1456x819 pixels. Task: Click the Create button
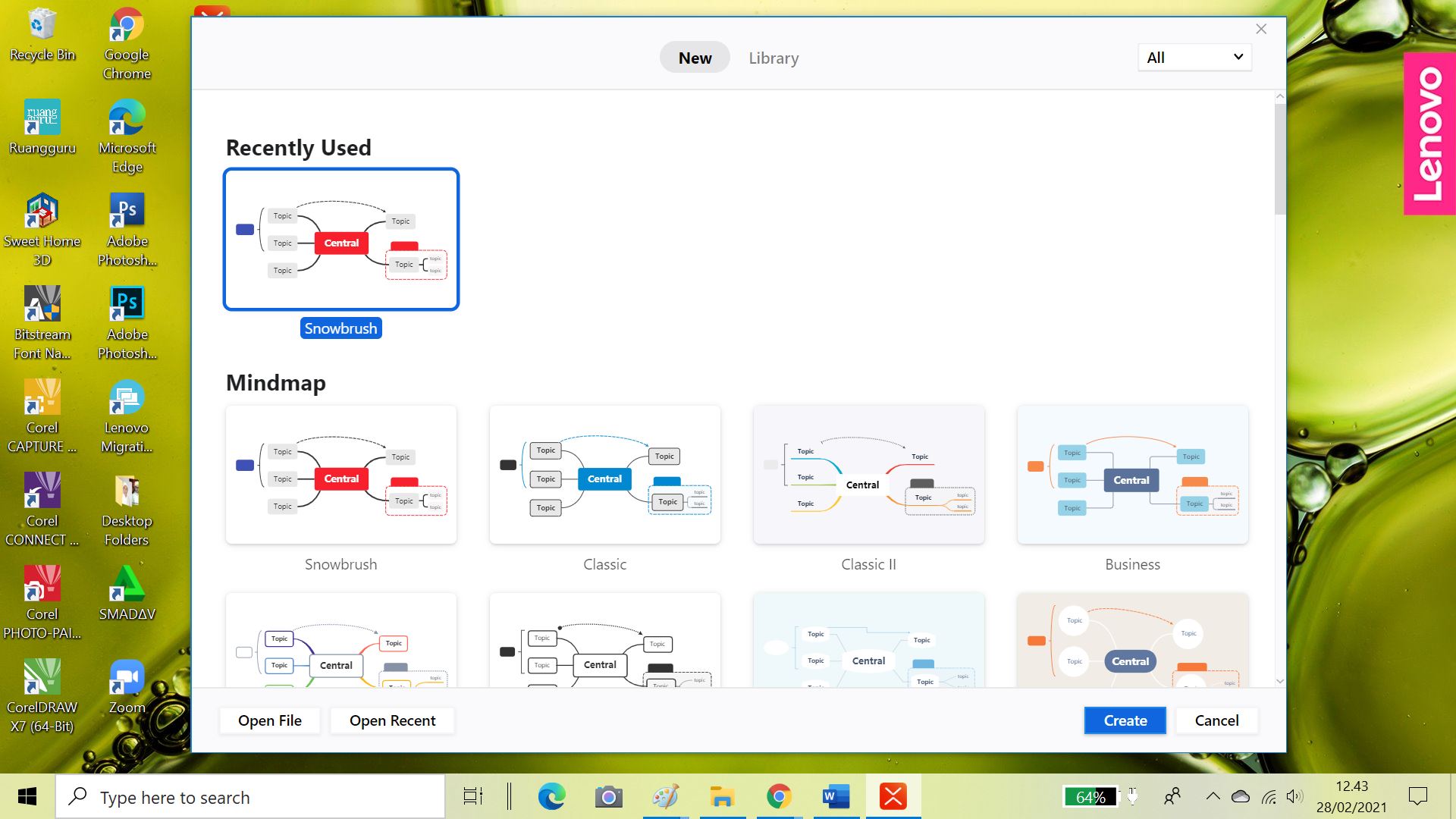click(x=1125, y=720)
